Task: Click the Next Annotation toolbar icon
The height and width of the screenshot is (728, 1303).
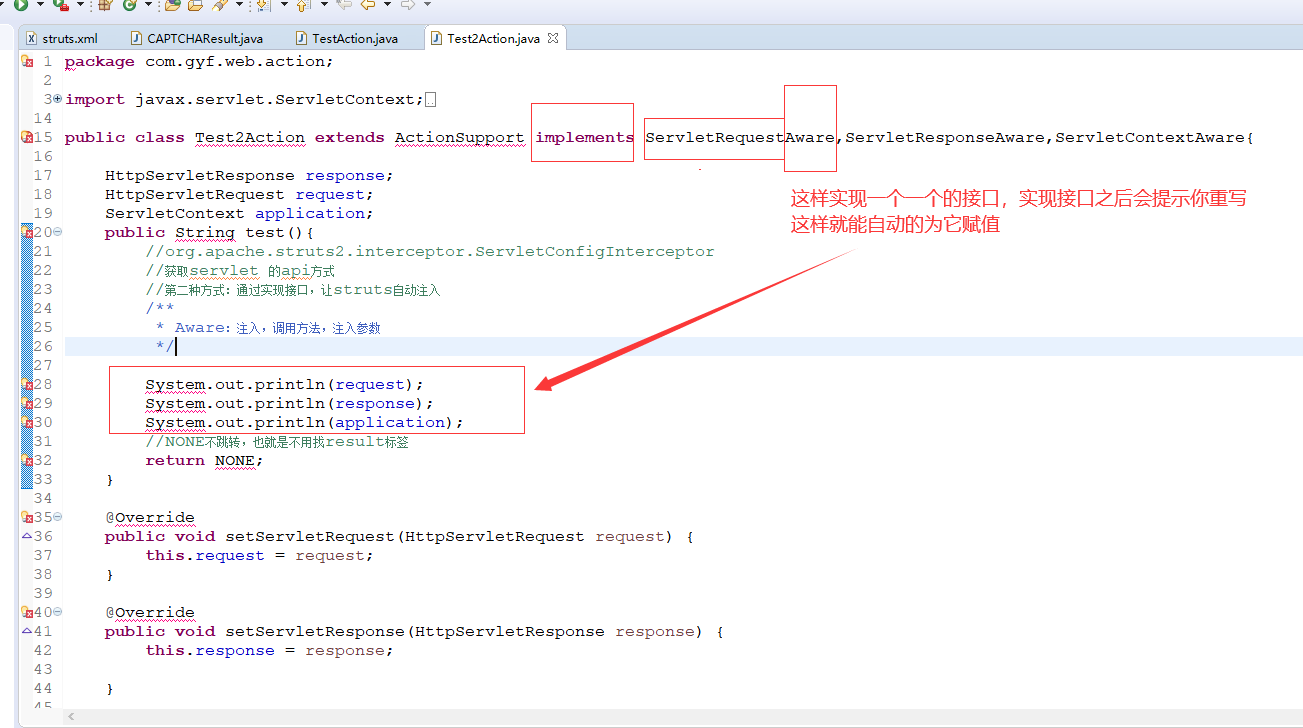Action: (263, 5)
